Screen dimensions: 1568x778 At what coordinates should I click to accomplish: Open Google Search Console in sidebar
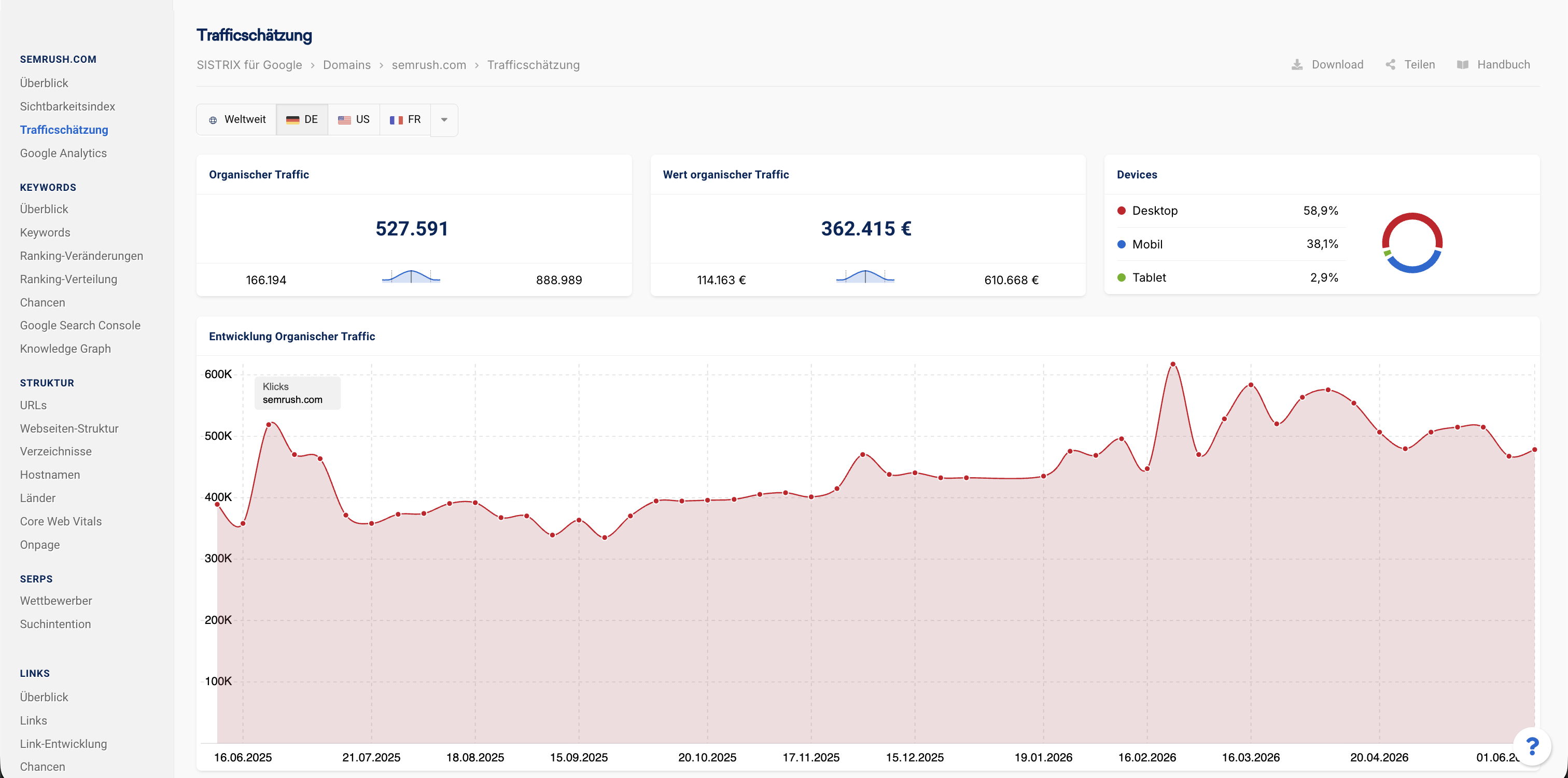80,326
